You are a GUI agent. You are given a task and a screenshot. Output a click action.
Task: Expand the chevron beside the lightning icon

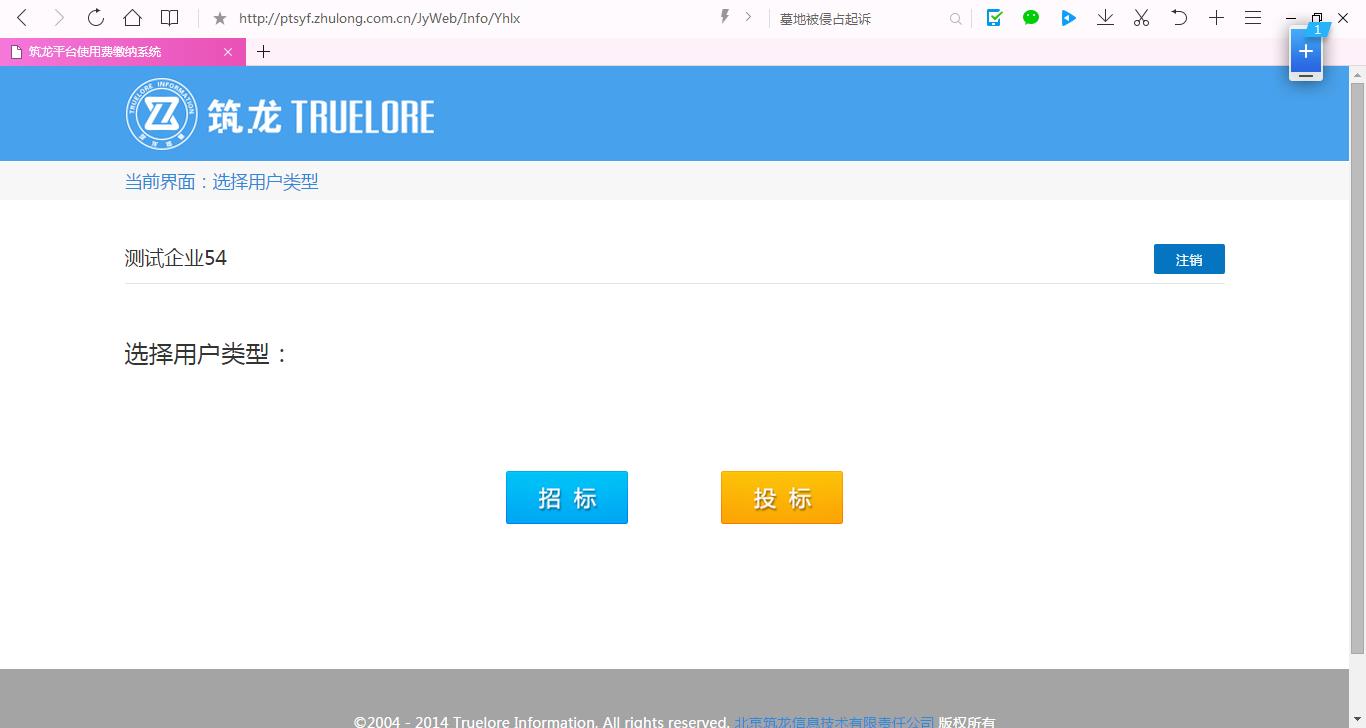748,18
